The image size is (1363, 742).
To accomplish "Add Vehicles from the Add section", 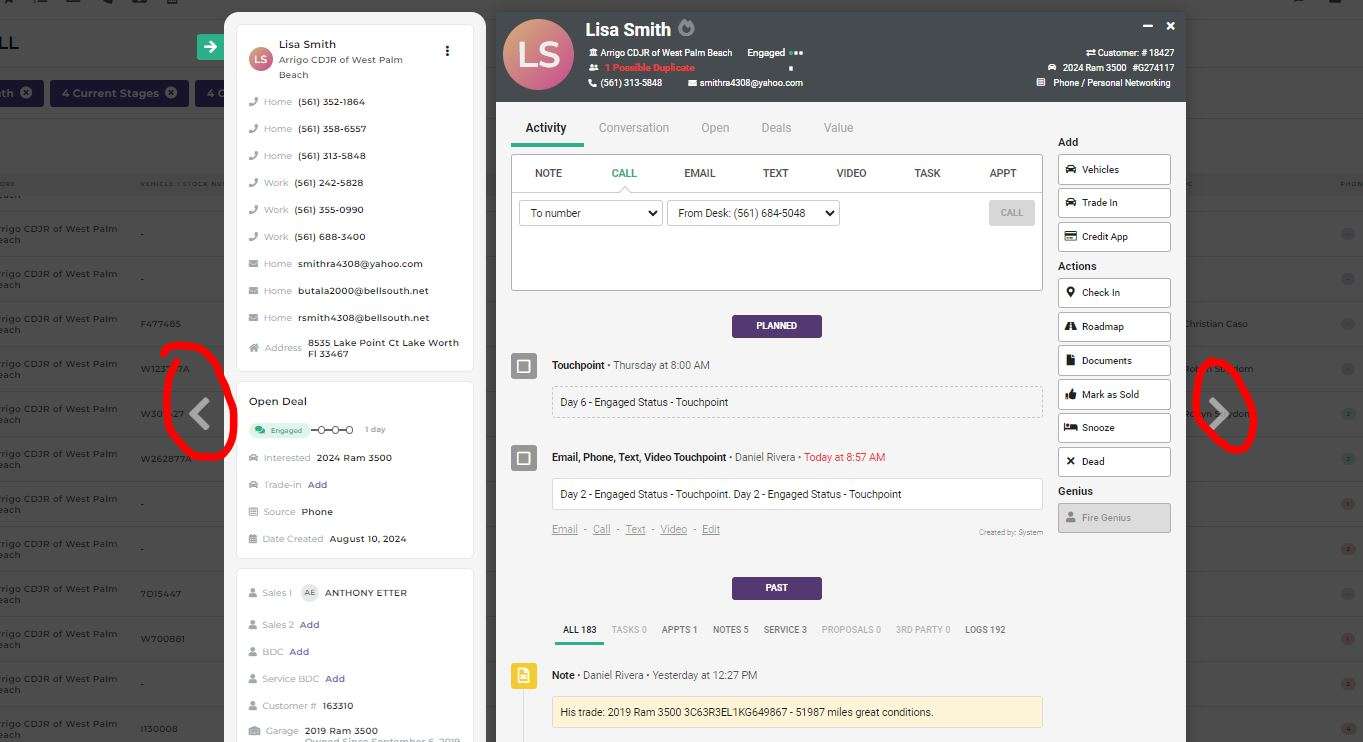I will 1114,170.
